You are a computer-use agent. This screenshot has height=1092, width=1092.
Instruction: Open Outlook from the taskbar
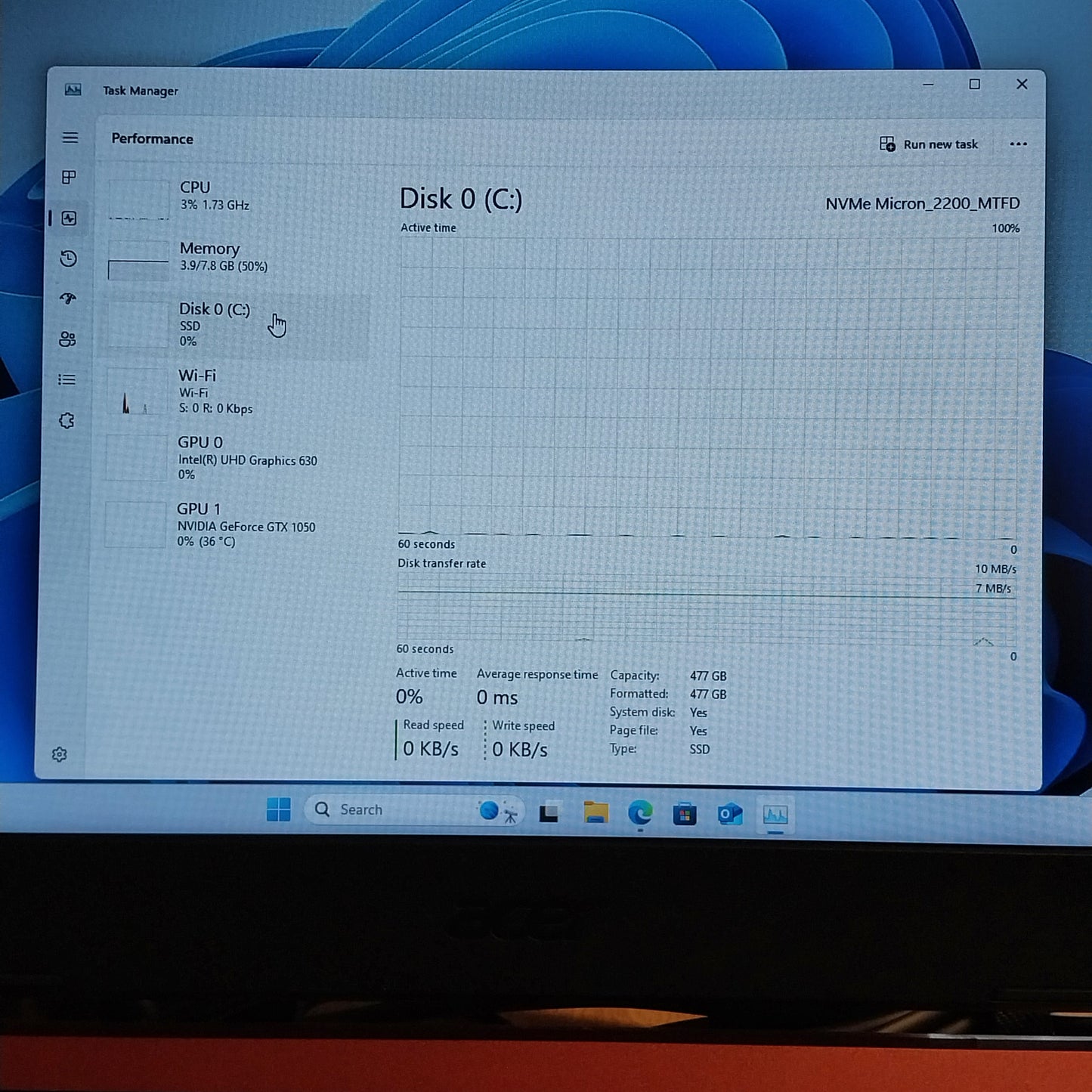(730, 814)
